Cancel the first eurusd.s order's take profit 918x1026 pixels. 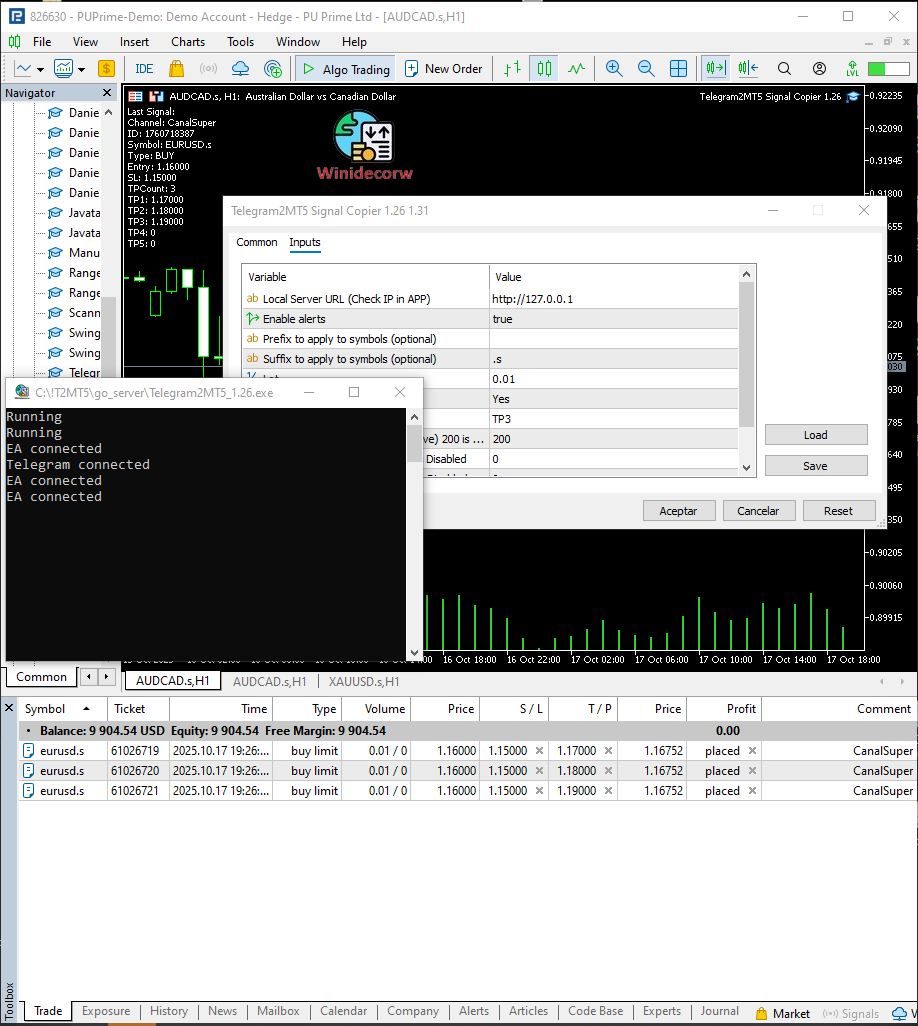[608, 751]
